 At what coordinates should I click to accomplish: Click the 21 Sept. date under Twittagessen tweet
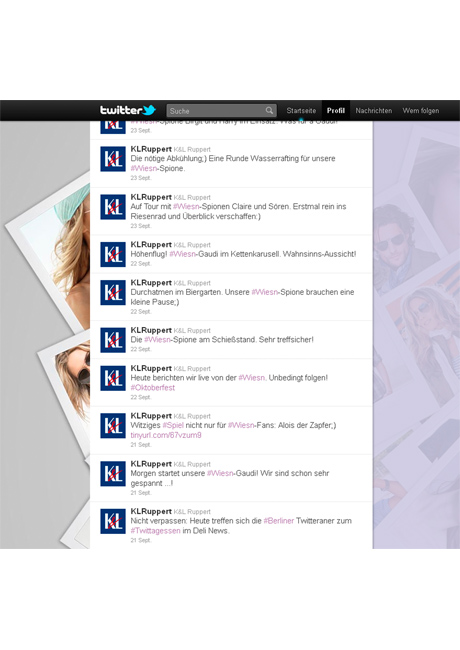tap(141, 540)
